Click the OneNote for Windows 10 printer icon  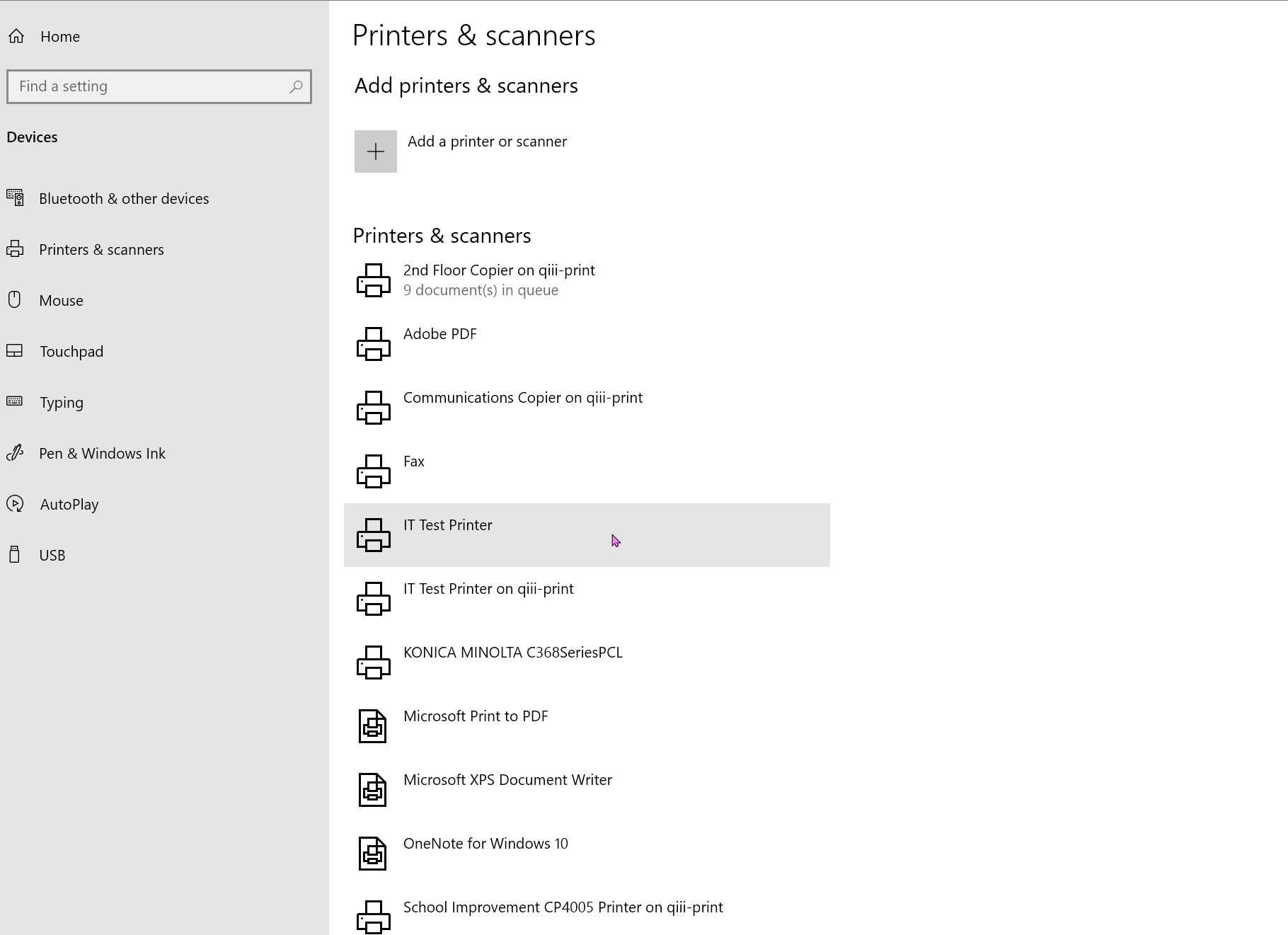pyautogui.click(x=372, y=854)
